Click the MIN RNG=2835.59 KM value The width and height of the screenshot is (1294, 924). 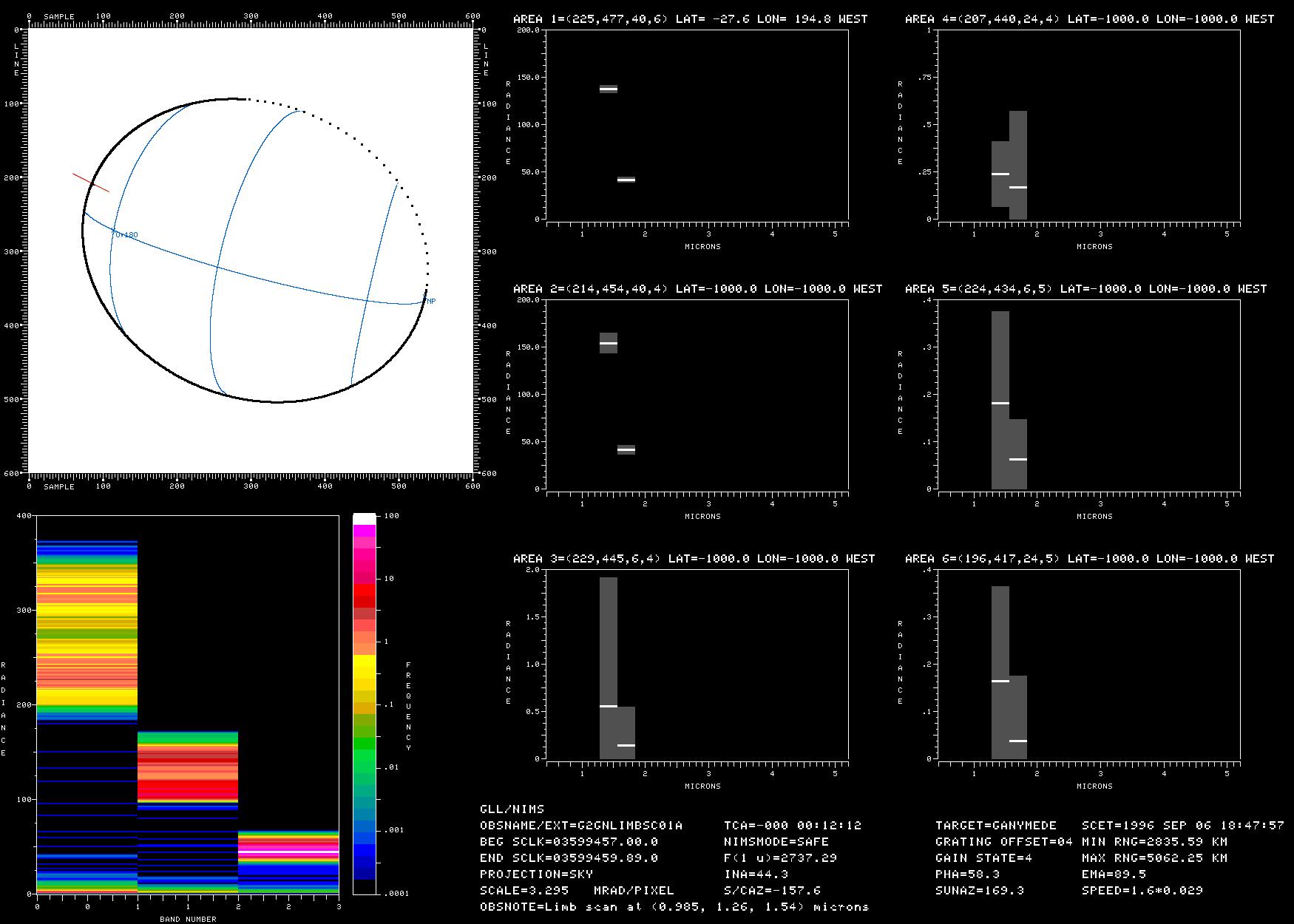pos(1155,842)
